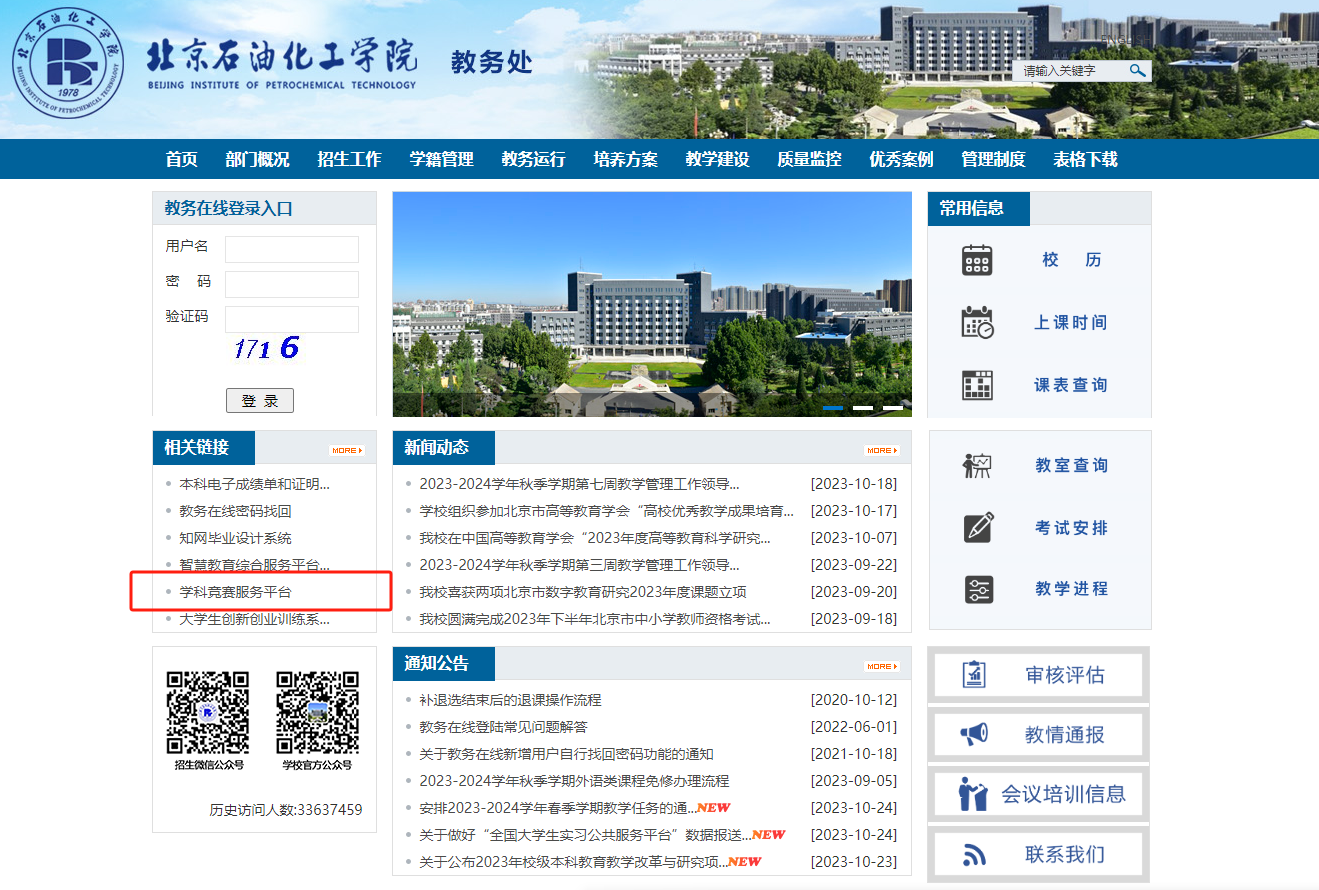Open the 招生工作 navigation menu
The image size is (1319, 890).
click(349, 160)
